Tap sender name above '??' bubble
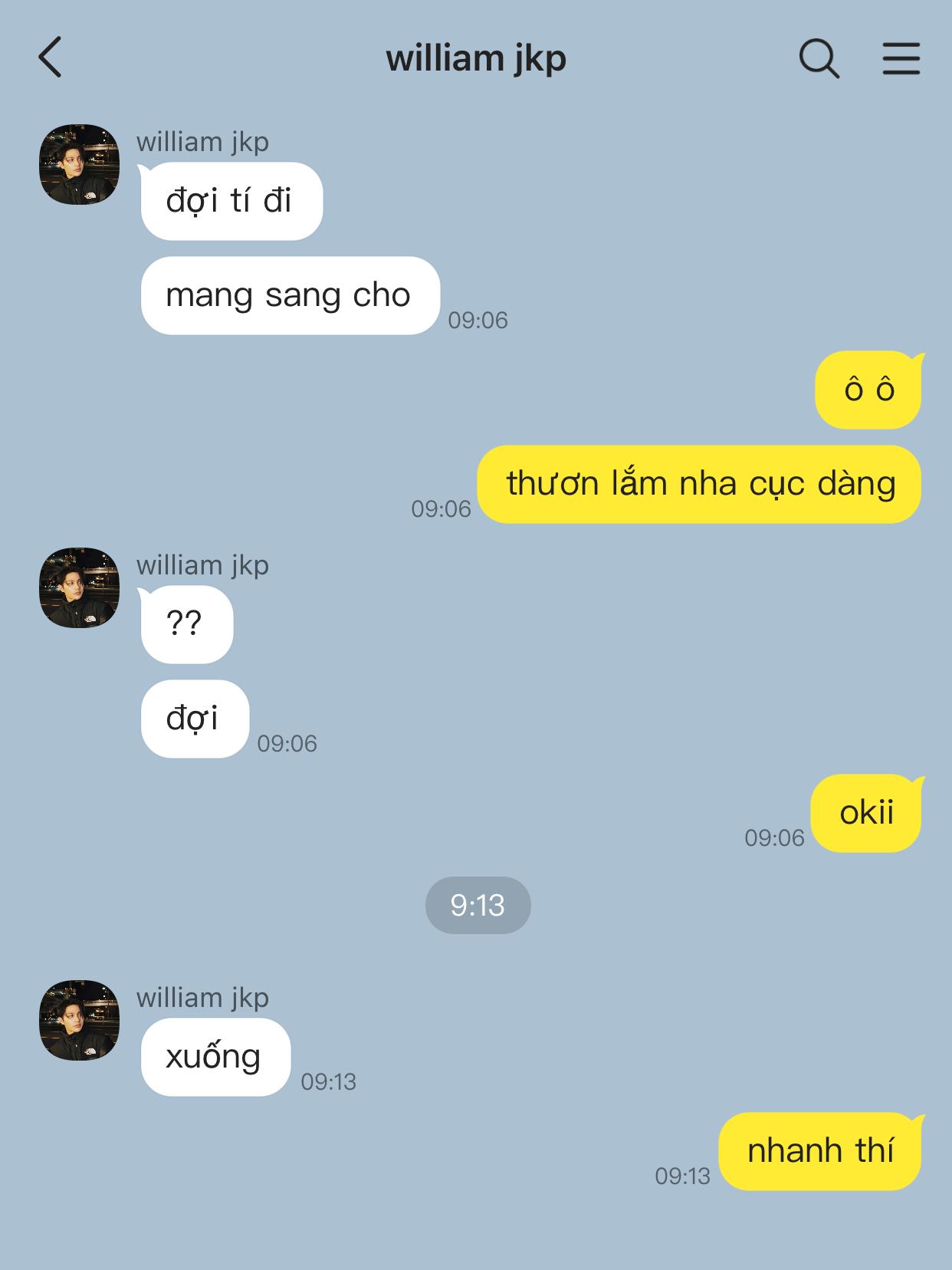 (x=202, y=565)
